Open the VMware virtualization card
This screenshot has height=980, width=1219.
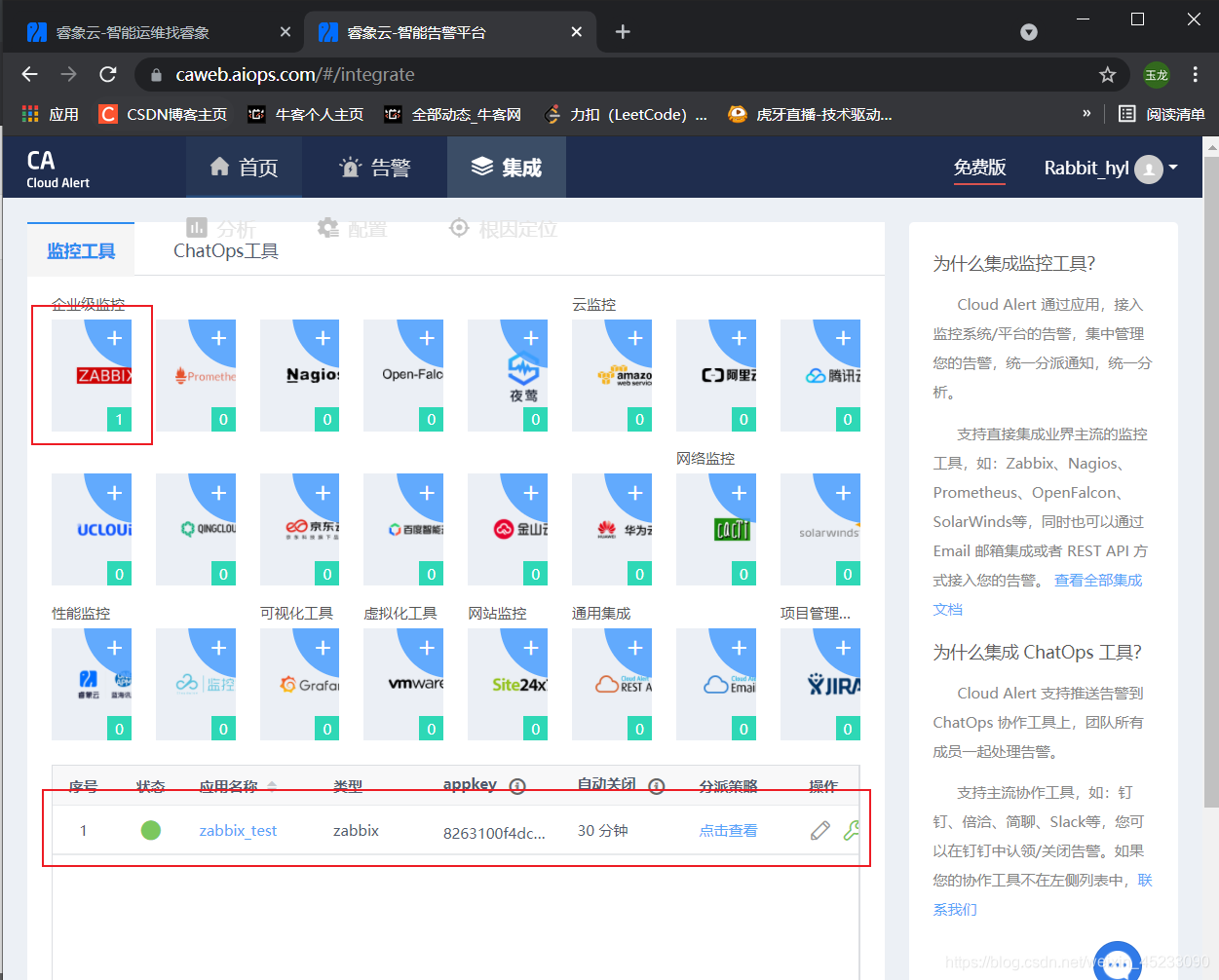[x=403, y=684]
